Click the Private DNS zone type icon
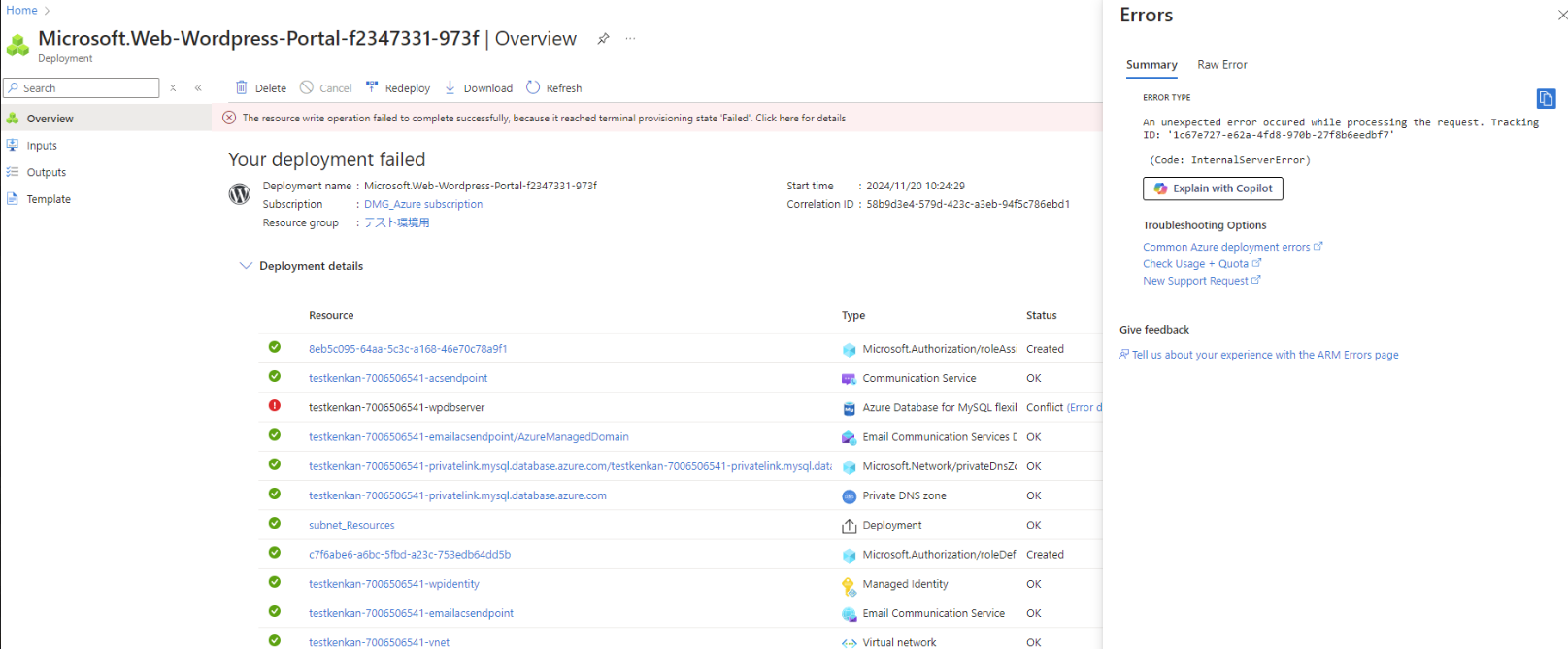 850,496
